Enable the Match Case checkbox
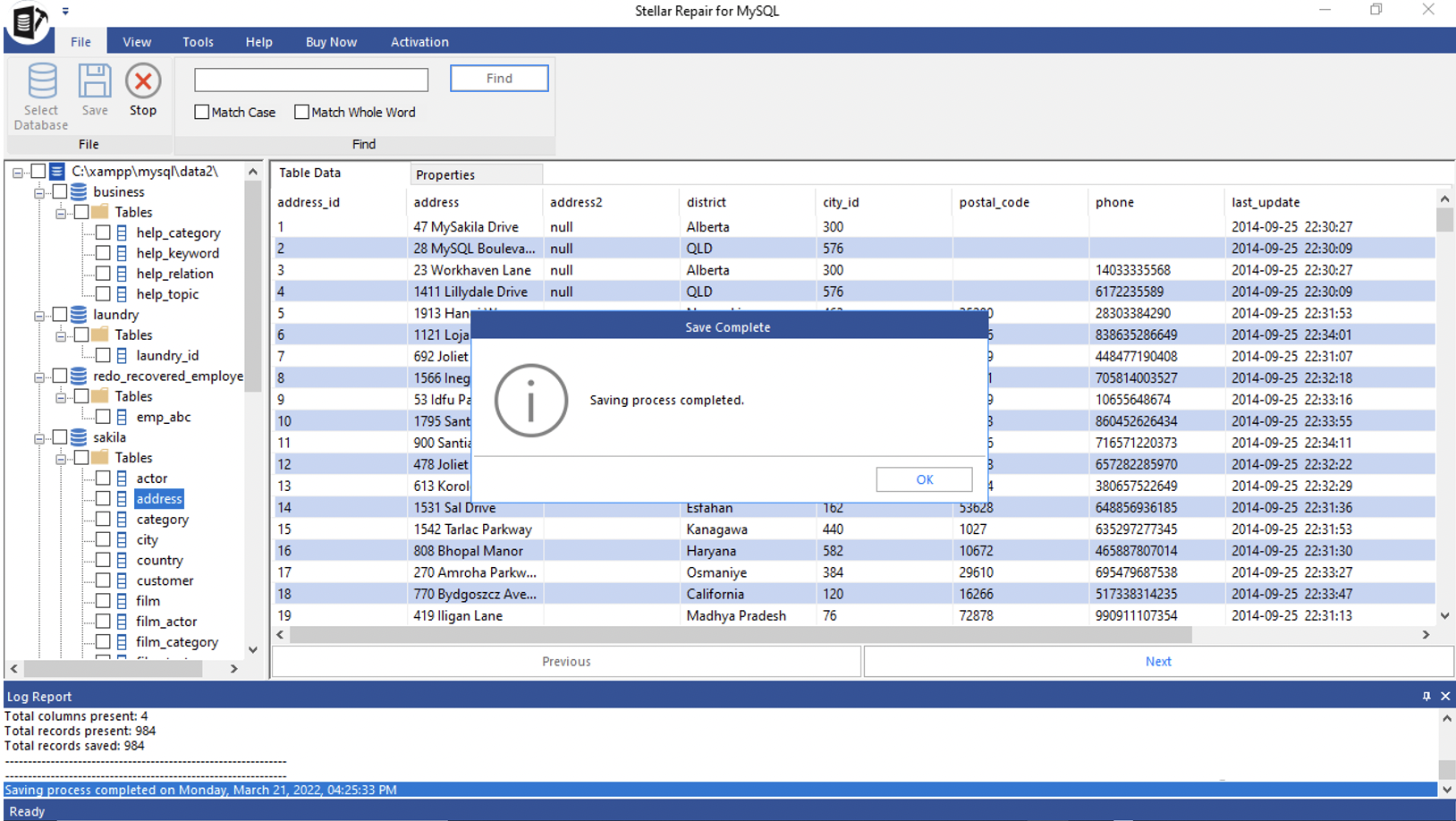The width and height of the screenshot is (1456, 821). coord(201,112)
